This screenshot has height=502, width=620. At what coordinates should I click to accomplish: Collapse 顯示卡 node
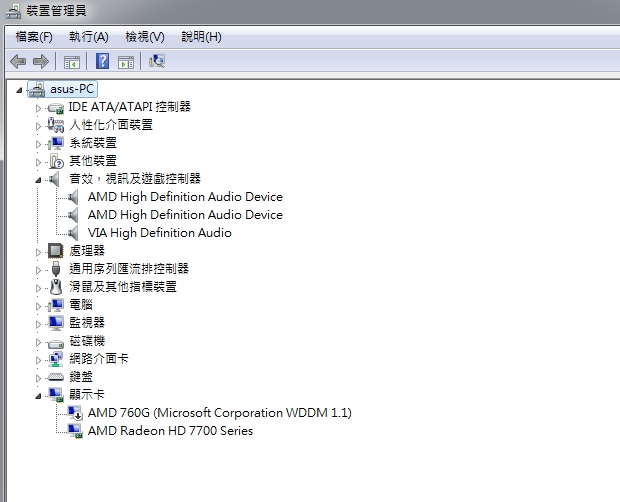[x=38, y=396]
